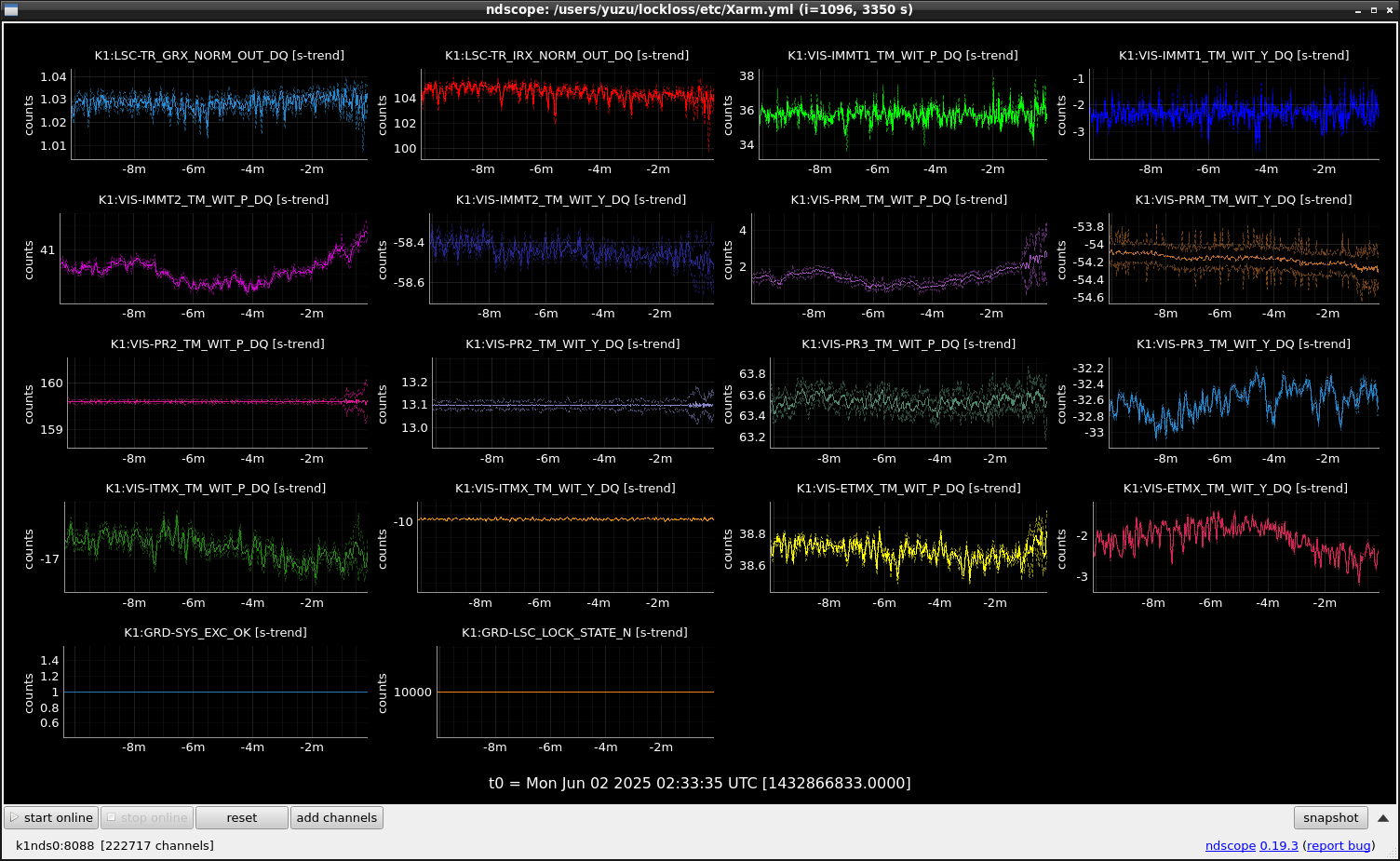Close the ndscope window

[x=1388, y=10]
